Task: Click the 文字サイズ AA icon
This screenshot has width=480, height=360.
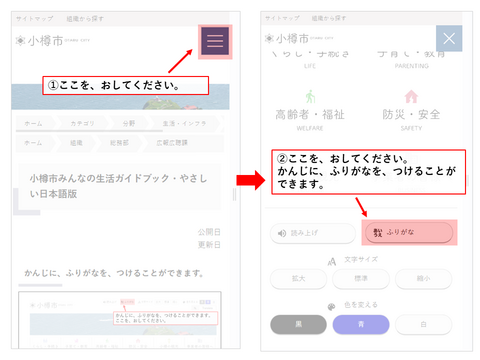Action: [x=332, y=262]
